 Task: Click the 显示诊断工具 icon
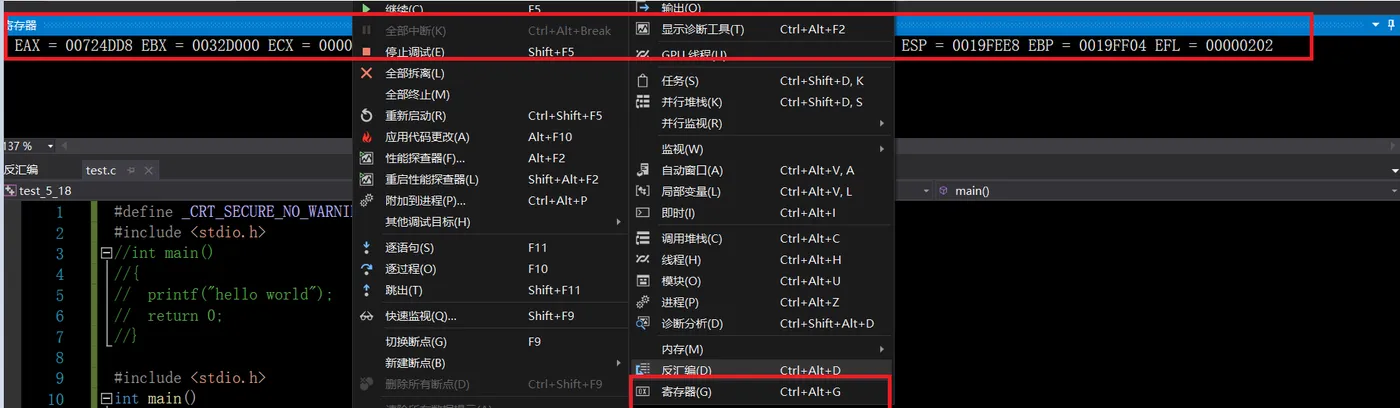[x=643, y=29]
